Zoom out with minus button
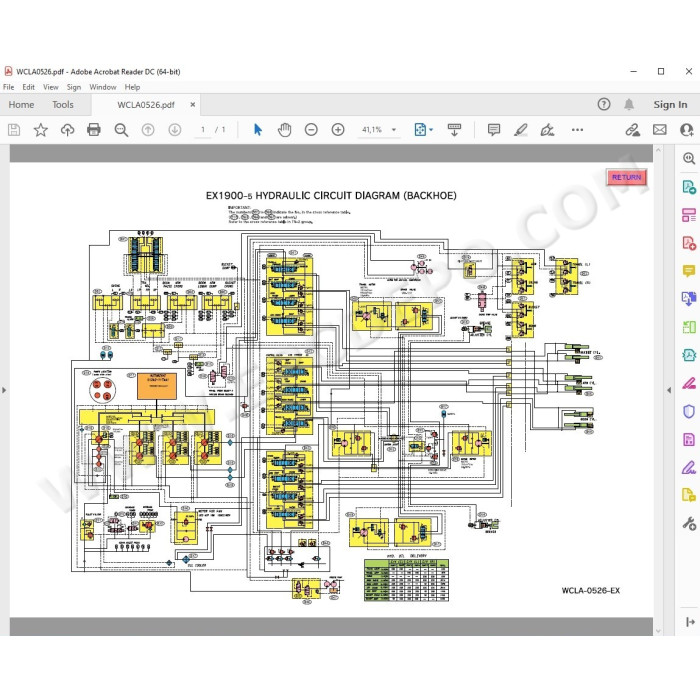Image resolution: width=700 pixels, height=700 pixels. tap(311, 130)
